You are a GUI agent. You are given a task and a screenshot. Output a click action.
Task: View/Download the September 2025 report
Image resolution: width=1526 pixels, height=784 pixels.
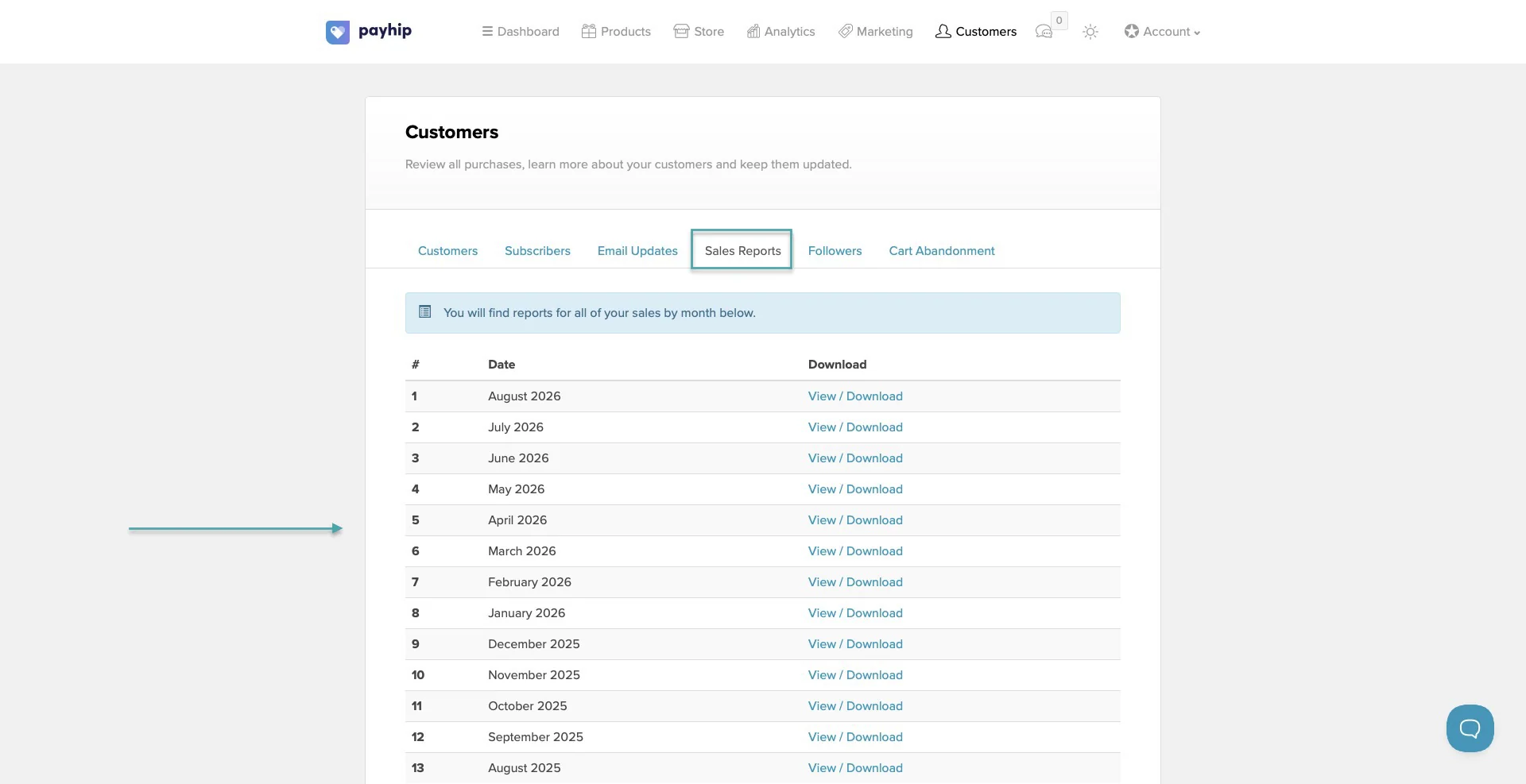pyautogui.click(x=855, y=737)
